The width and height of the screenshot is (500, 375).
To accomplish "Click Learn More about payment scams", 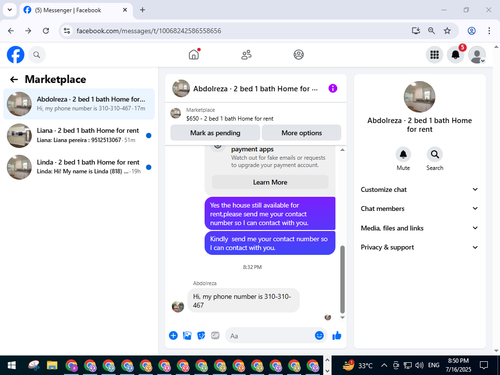I will coord(270,182).
